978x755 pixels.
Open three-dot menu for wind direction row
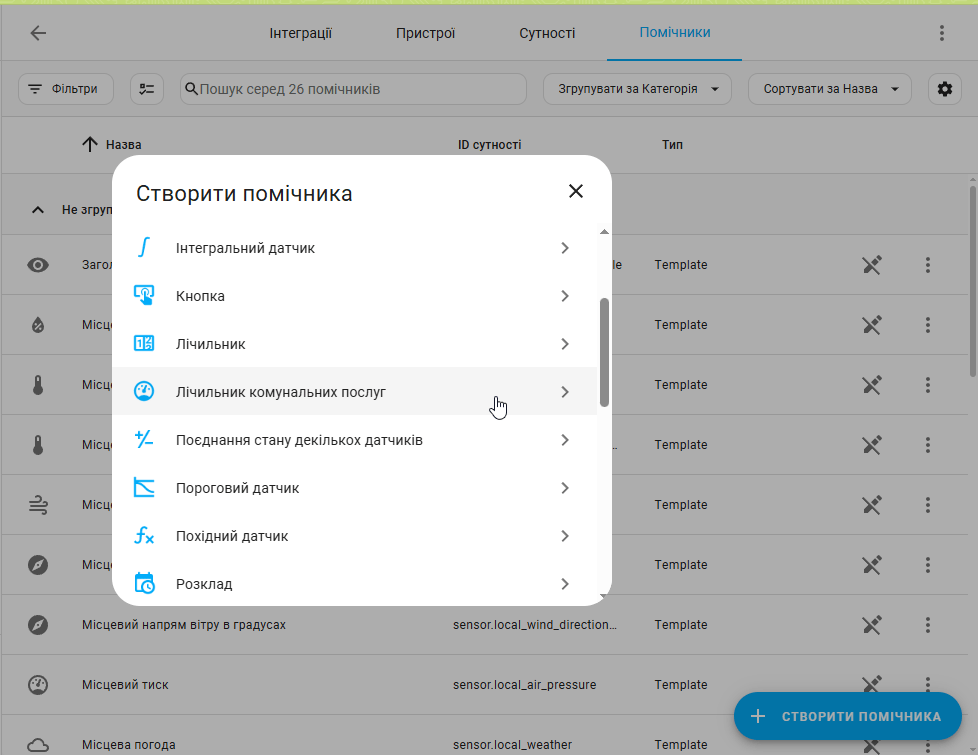[927, 625]
